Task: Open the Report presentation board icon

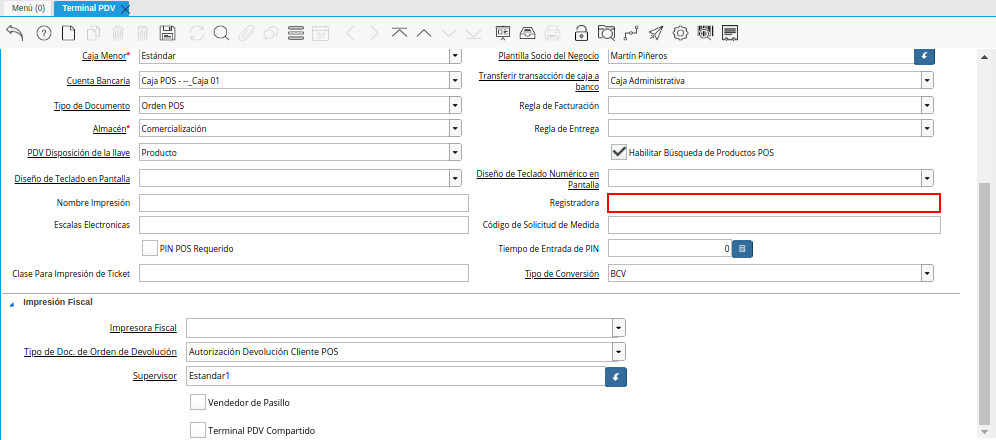Action: [x=503, y=33]
